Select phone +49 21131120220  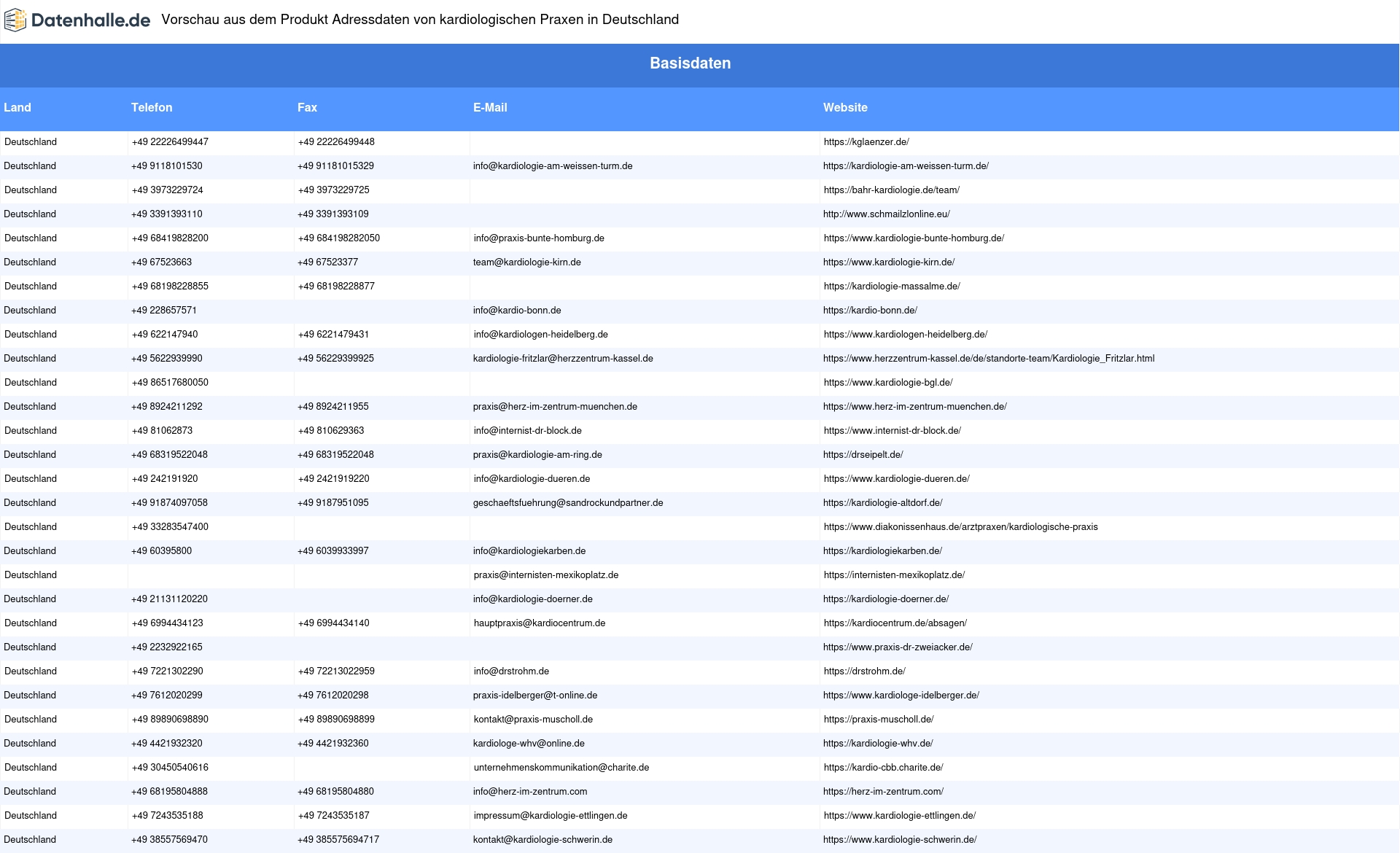pos(169,599)
